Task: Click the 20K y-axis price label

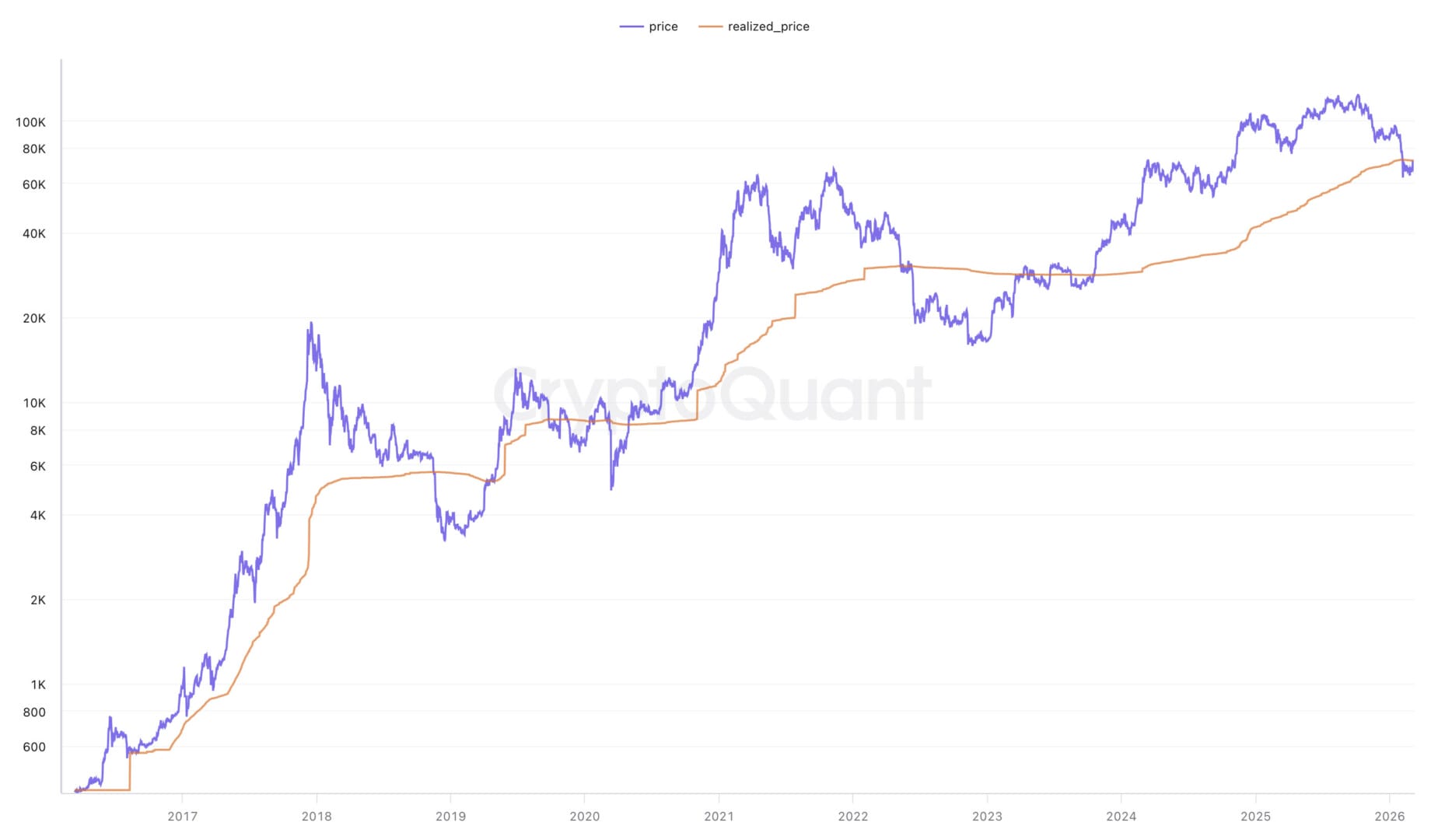Action: [x=34, y=318]
